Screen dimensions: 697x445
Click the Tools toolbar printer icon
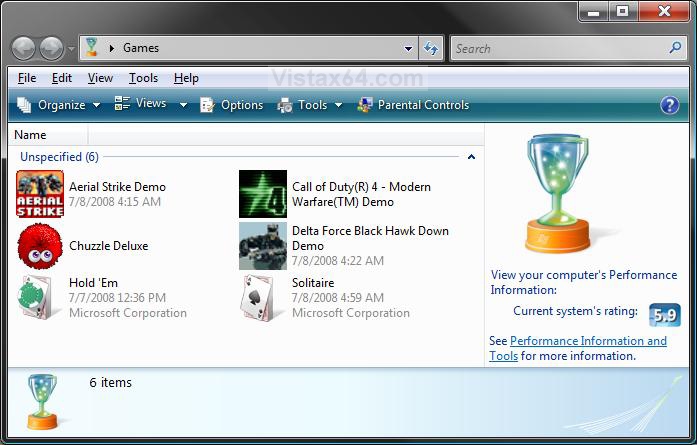pos(284,105)
